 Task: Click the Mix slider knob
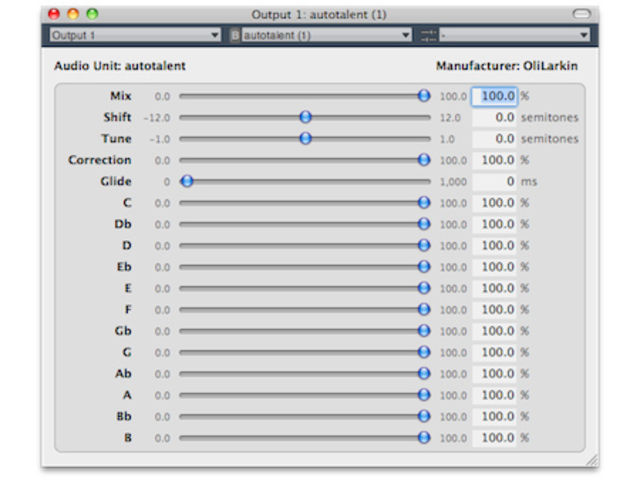tap(424, 96)
